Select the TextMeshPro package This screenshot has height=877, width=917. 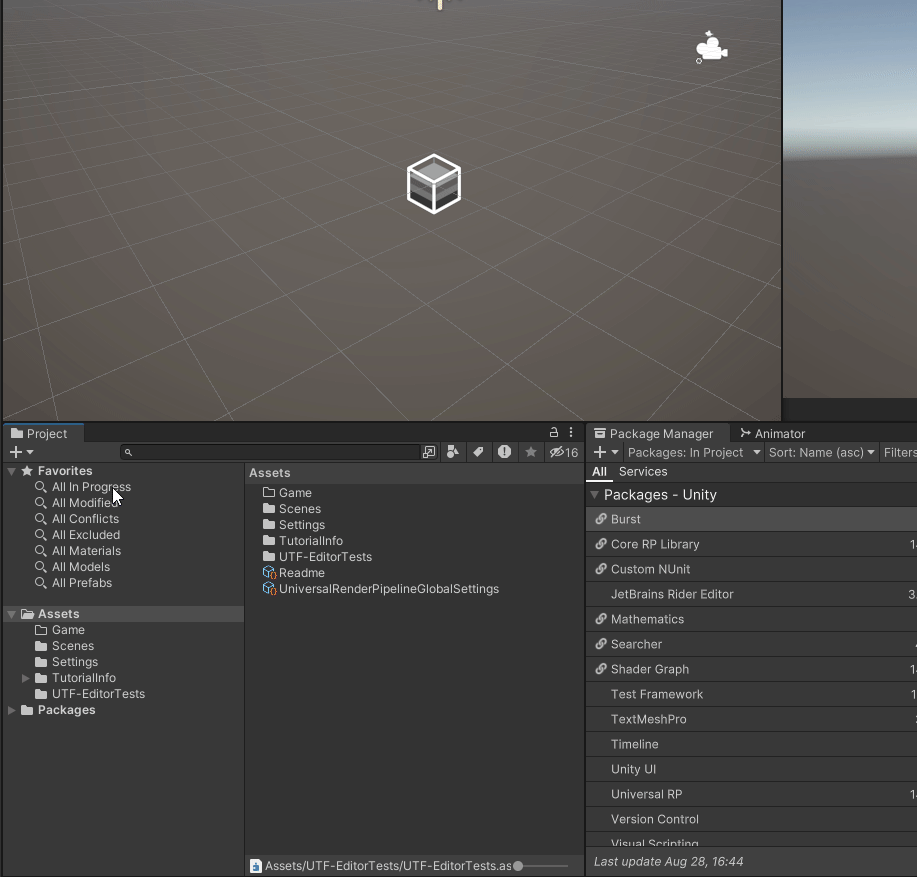pos(751,719)
